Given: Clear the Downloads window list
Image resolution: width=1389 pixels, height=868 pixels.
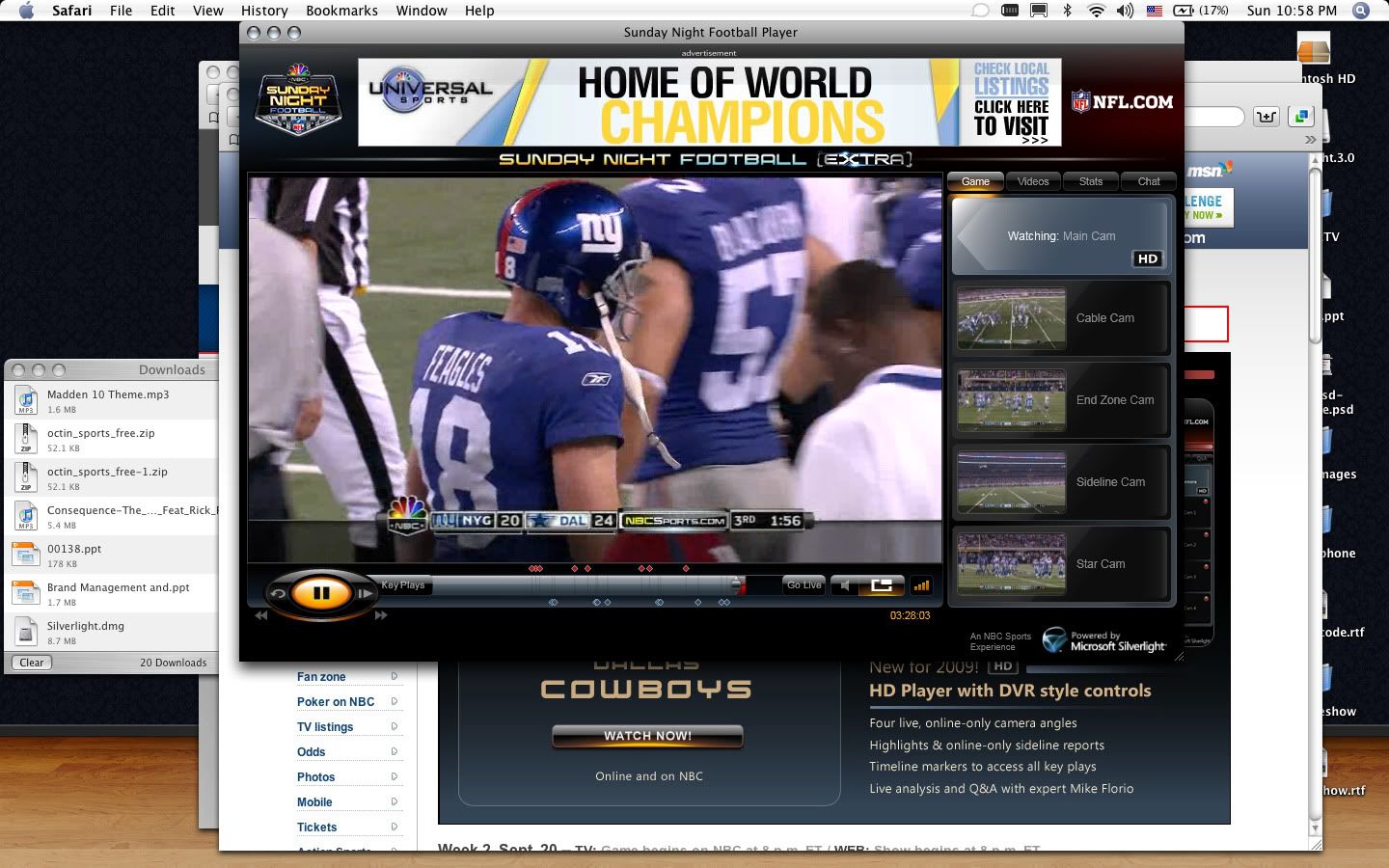Looking at the screenshot, I should [x=32, y=663].
